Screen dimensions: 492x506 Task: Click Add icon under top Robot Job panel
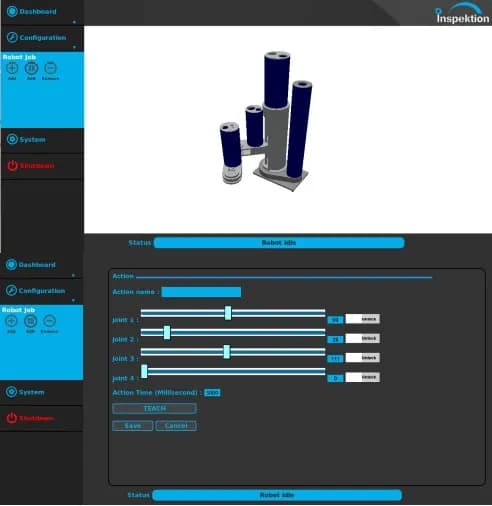12,68
